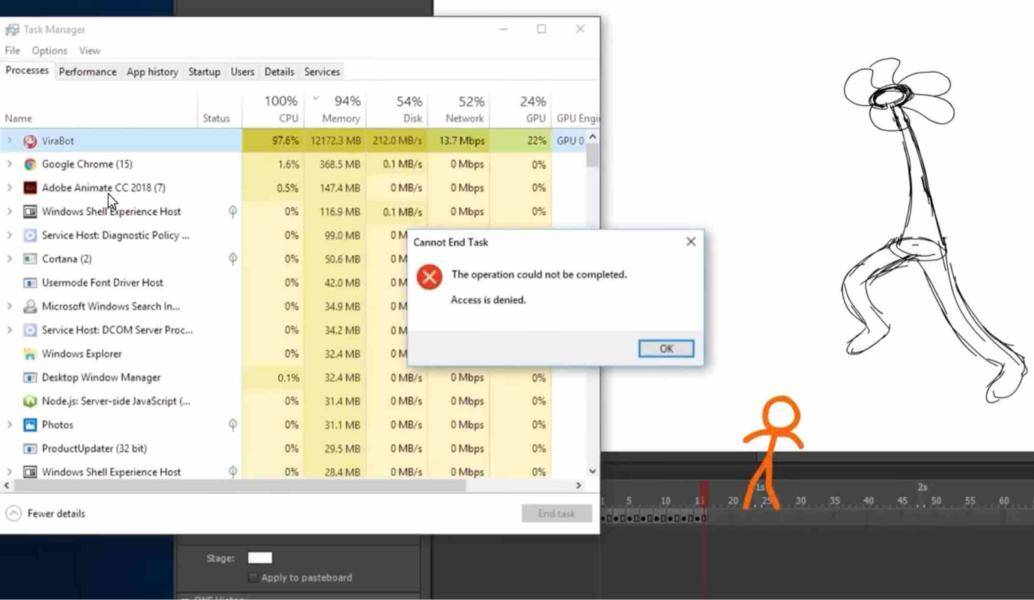The width and height of the screenshot is (1034, 600).
Task: Click the Photos app icon
Action: tap(30, 425)
